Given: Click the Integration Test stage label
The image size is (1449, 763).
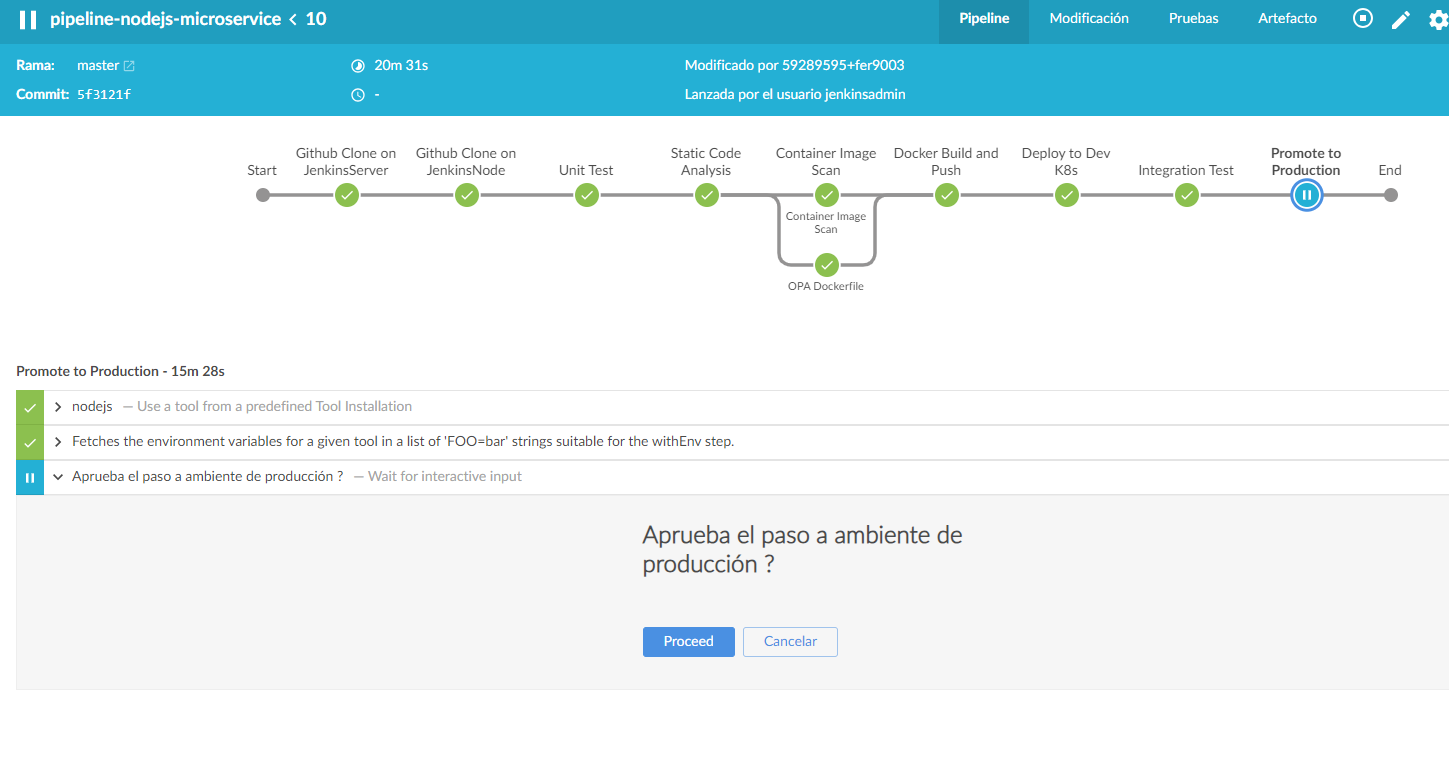Looking at the screenshot, I should click(x=1186, y=171).
